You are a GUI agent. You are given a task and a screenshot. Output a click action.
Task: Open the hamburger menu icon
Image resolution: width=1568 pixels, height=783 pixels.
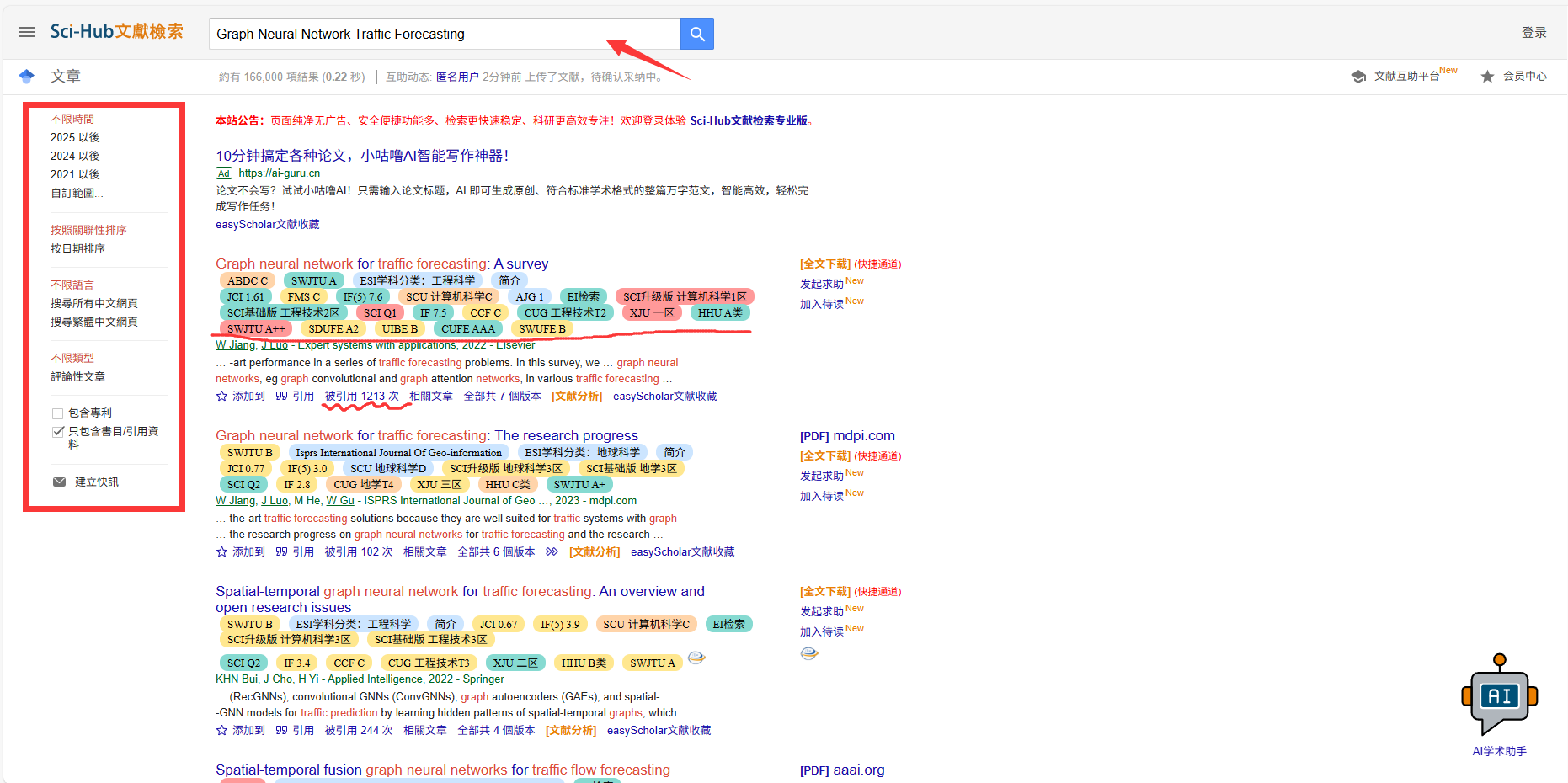pyautogui.click(x=26, y=32)
